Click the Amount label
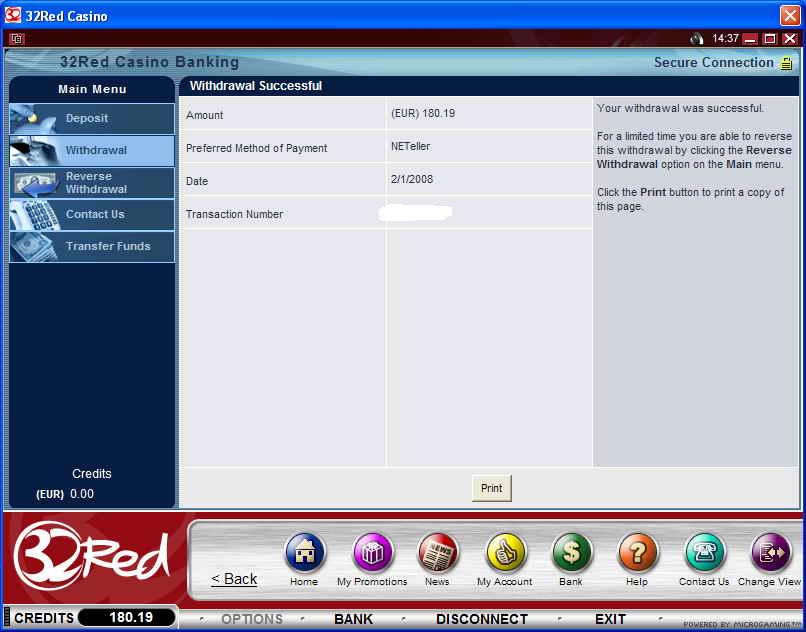This screenshot has width=806, height=632. coord(205,115)
